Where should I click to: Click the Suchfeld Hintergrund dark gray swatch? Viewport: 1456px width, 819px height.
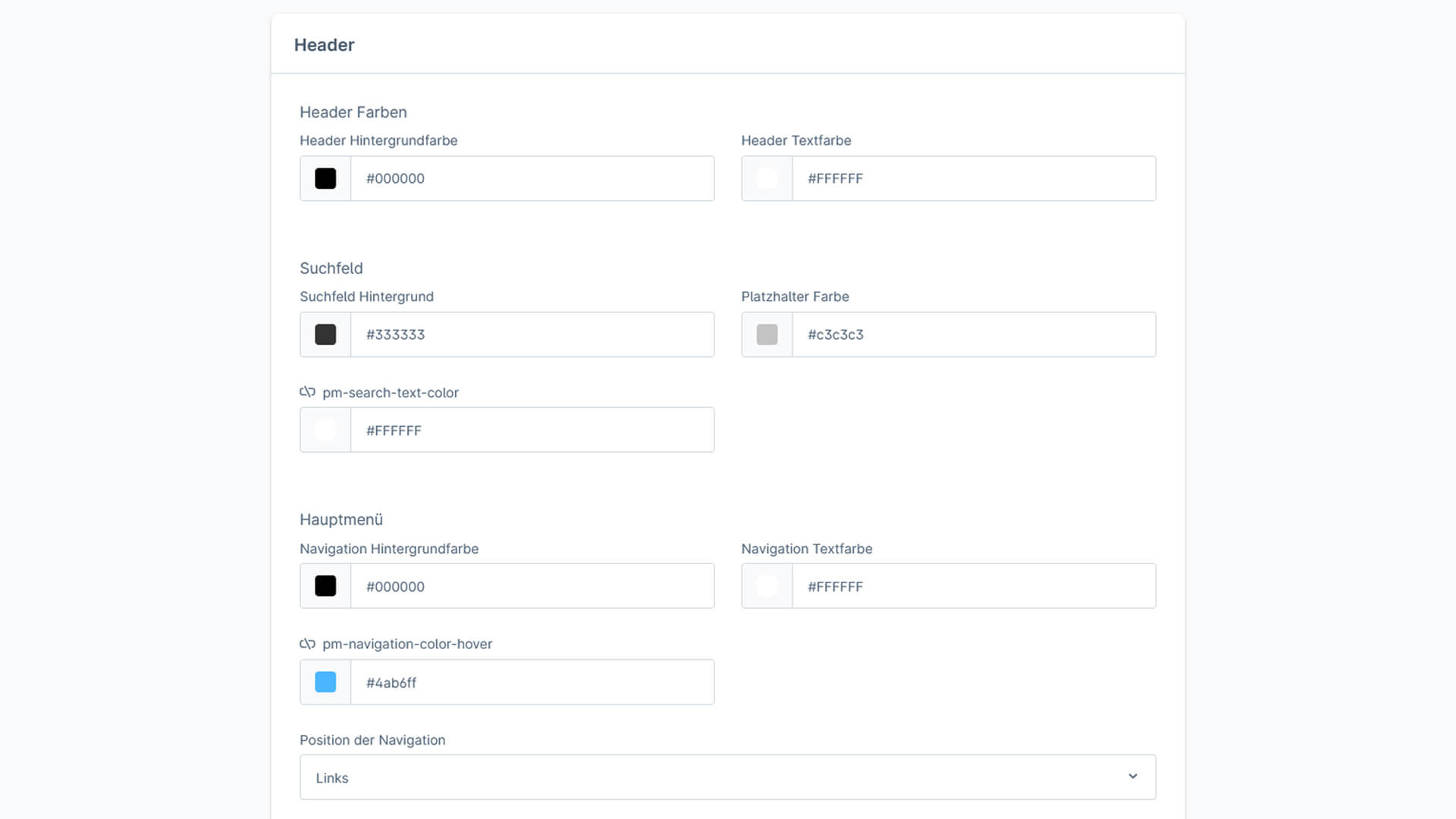[x=325, y=334]
